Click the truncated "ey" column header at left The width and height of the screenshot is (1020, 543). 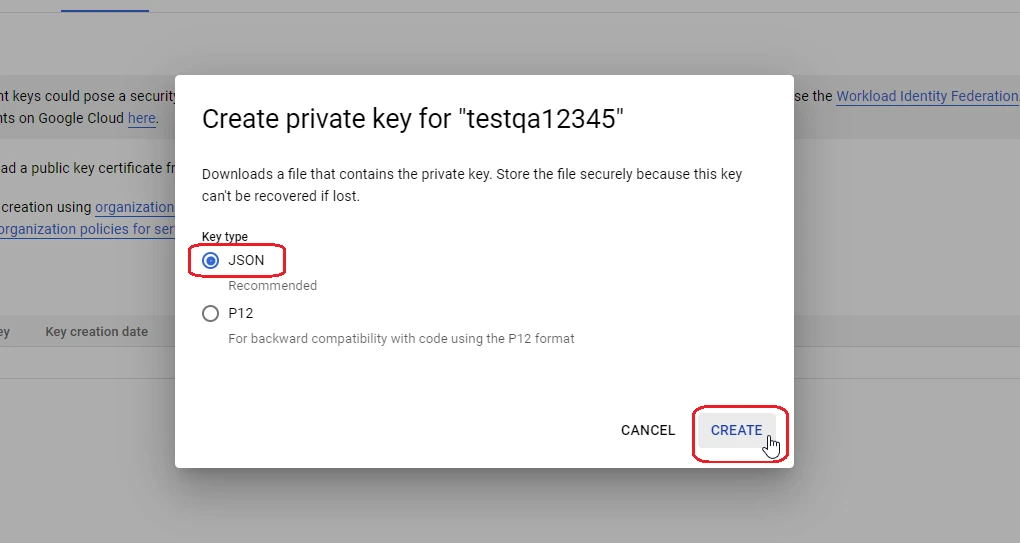(5, 332)
